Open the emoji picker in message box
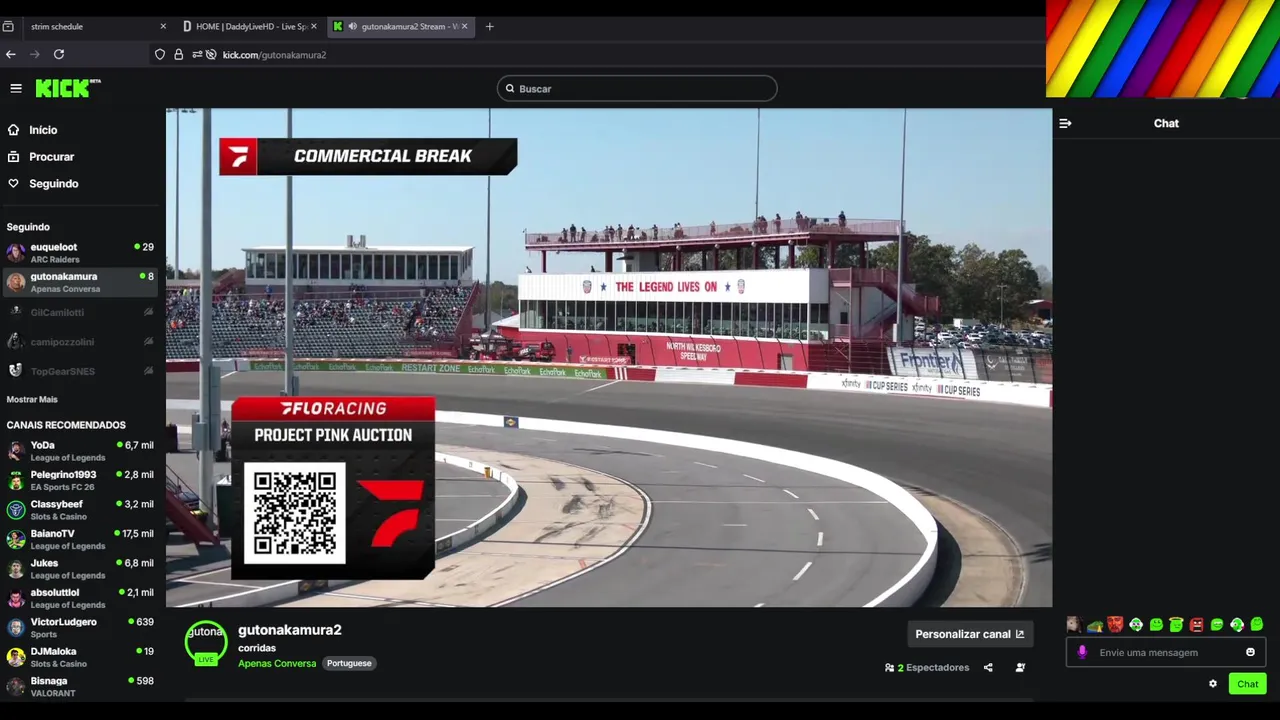This screenshot has height=720, width=1280. pyautogui.click(x=1250, y=652)
